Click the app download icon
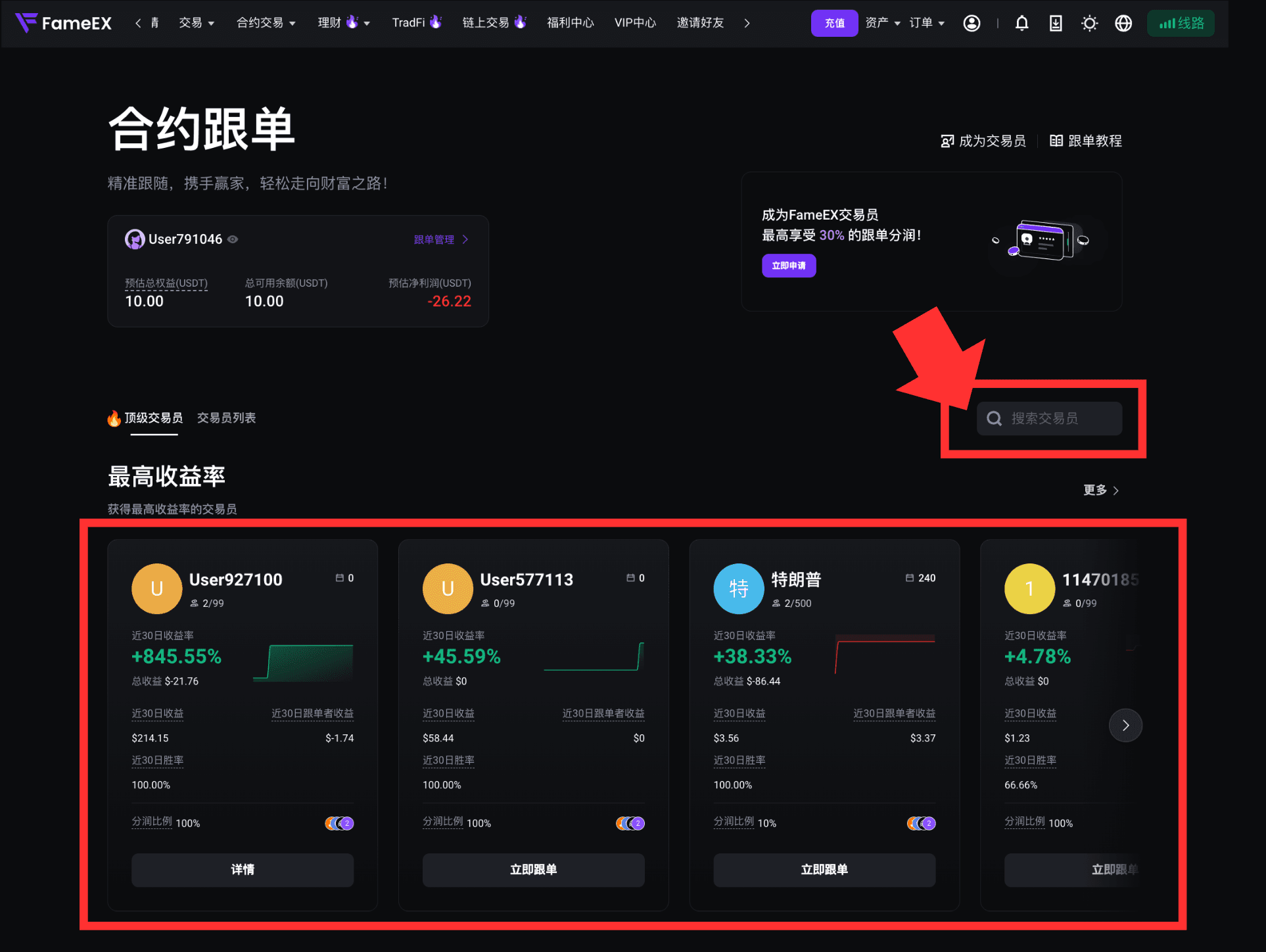Viewport: 1266px width, 952px height. 1056,23
